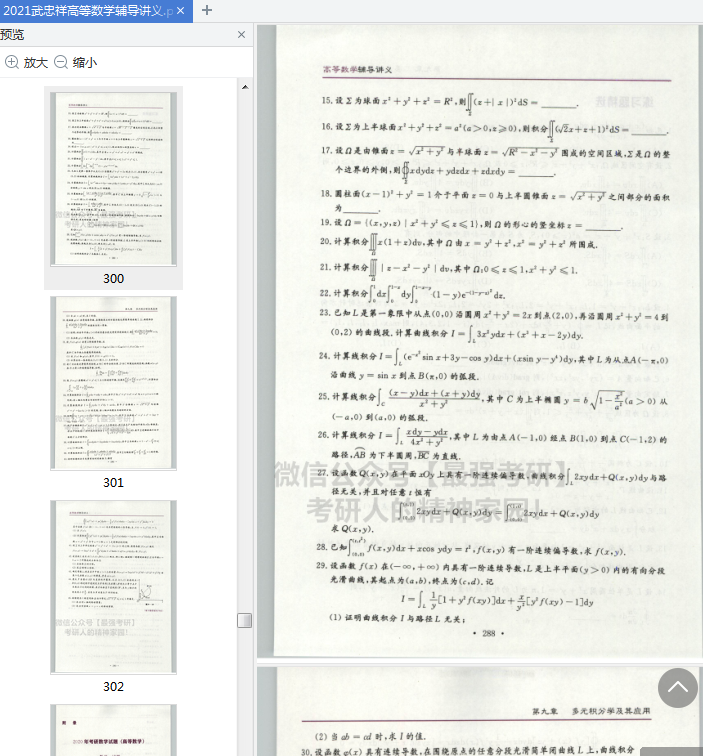Close the 2021武忠祥高等数学辅导讲义 tab
703x756 pixels.
[x=180, y=11]
